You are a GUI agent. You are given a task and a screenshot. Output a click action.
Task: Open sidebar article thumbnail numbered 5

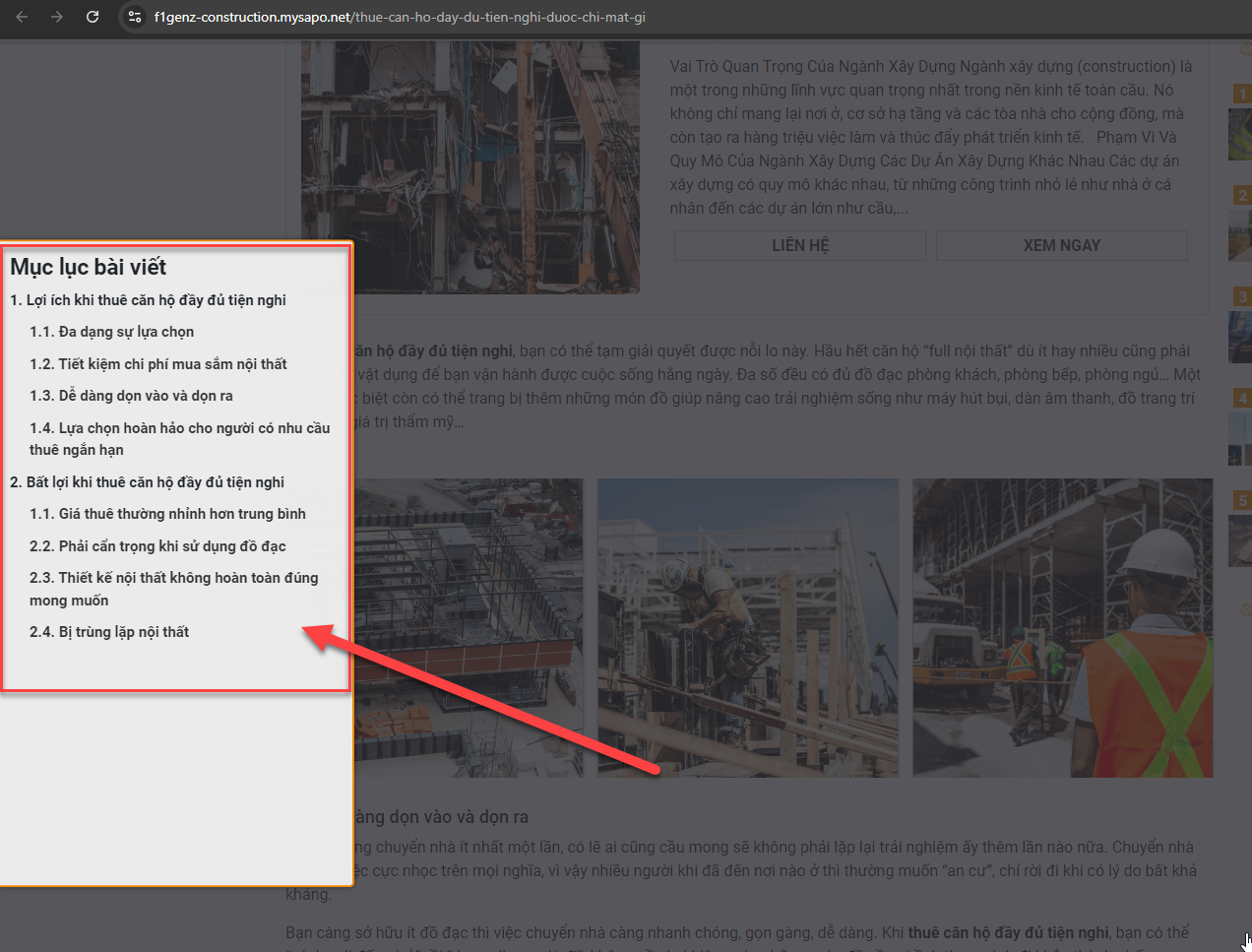tap(1240, 539)
